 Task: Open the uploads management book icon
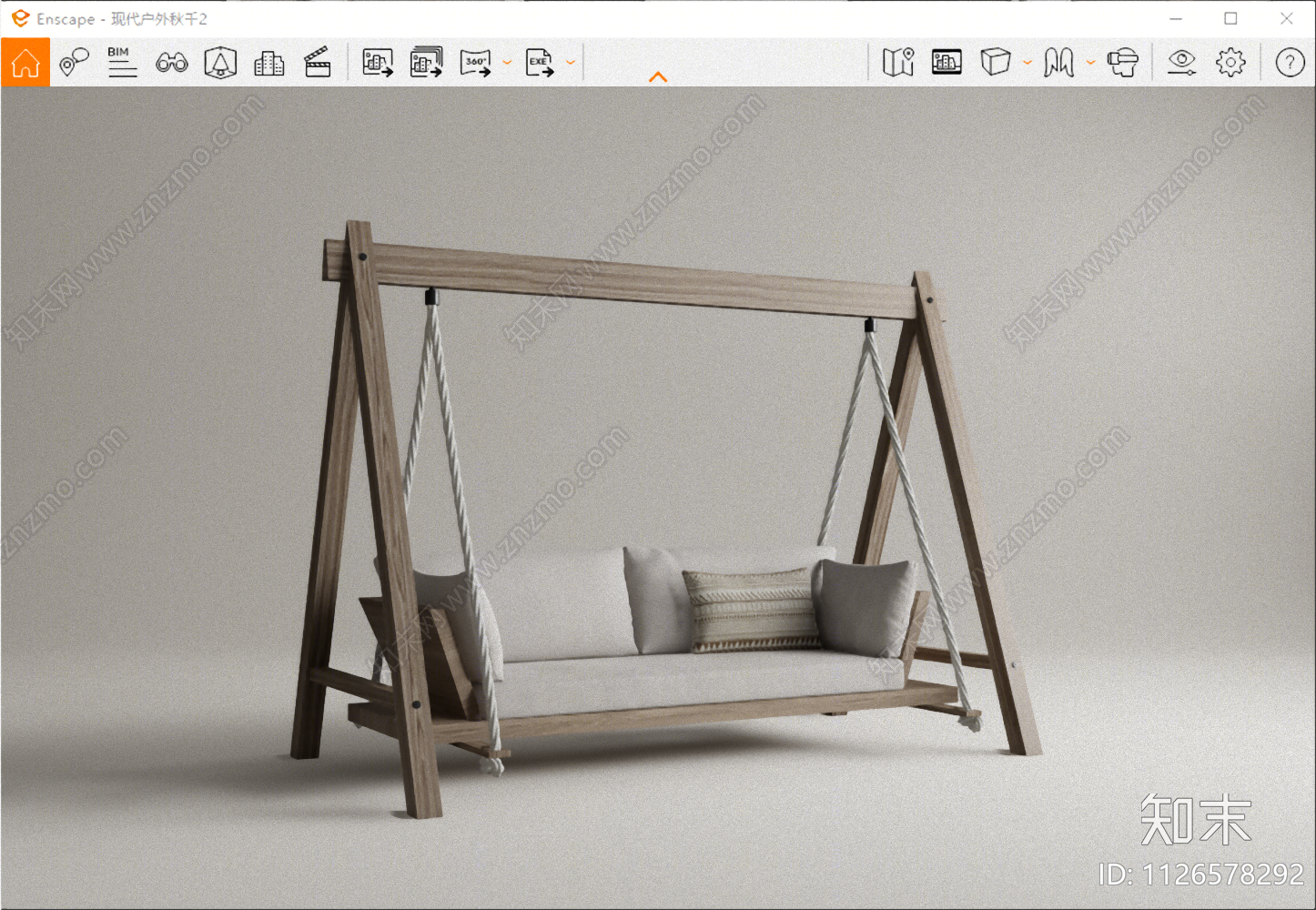(1058, 62)
